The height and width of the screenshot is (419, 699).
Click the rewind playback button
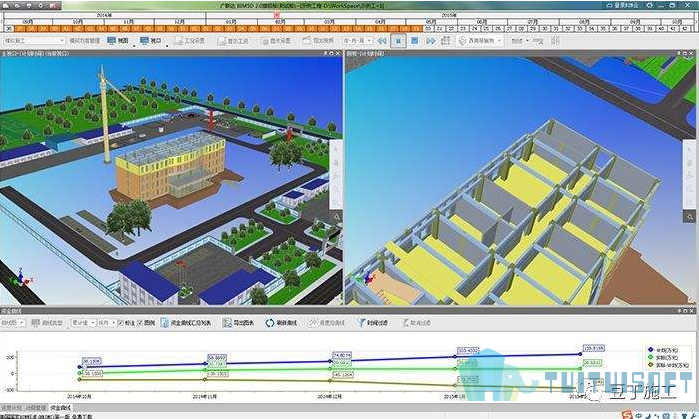[382, 41]
